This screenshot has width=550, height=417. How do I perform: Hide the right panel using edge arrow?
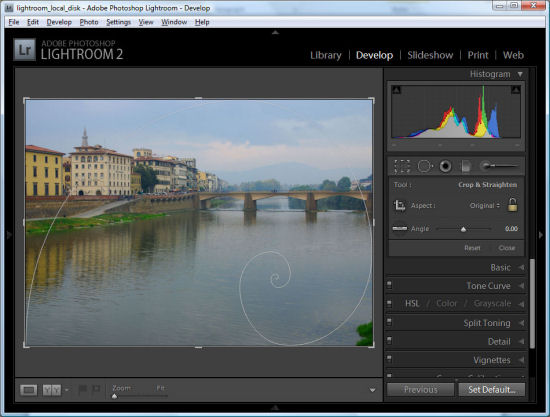tap(541, 235)
